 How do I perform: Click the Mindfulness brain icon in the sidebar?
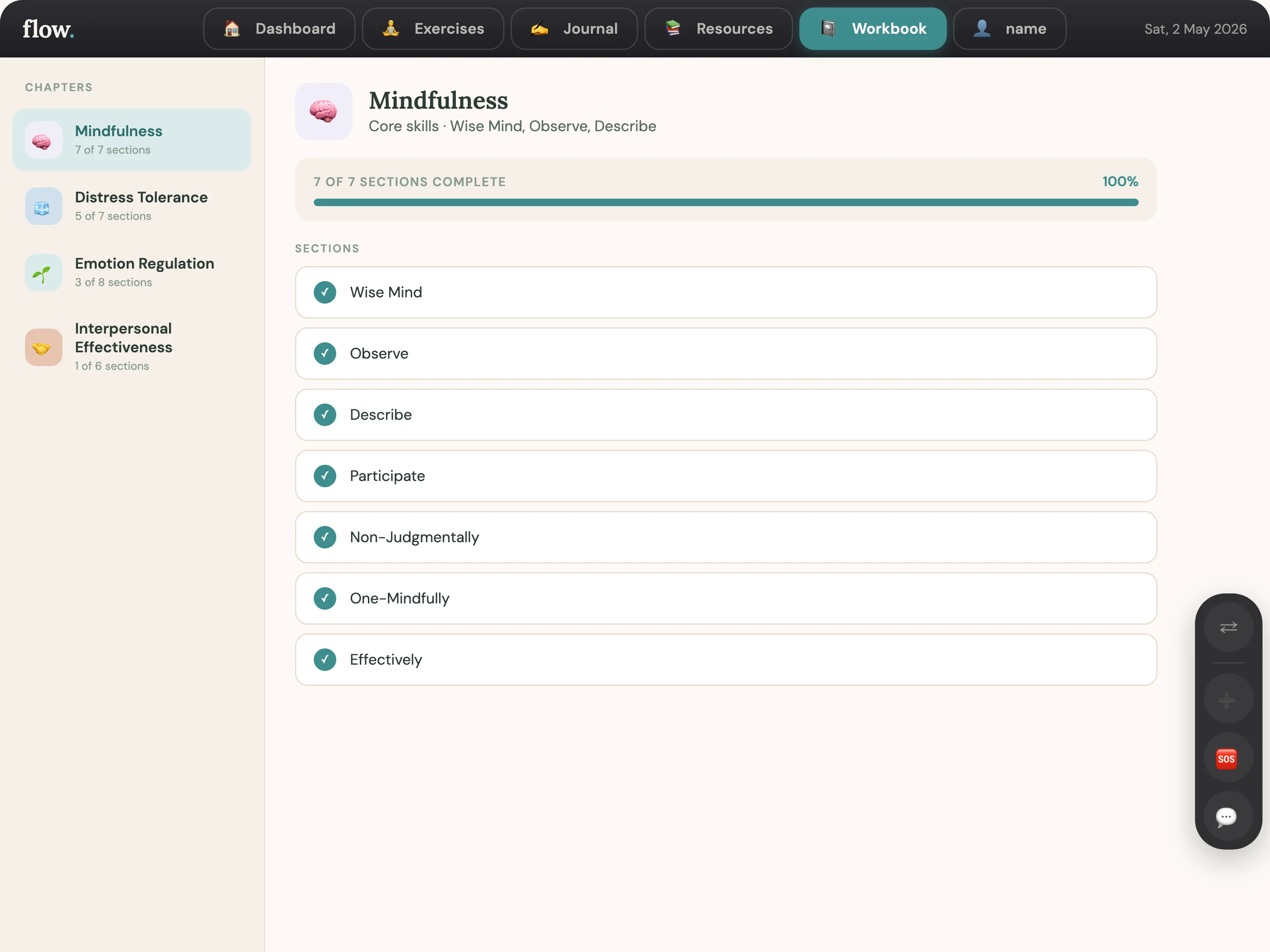tap(44, 140)
